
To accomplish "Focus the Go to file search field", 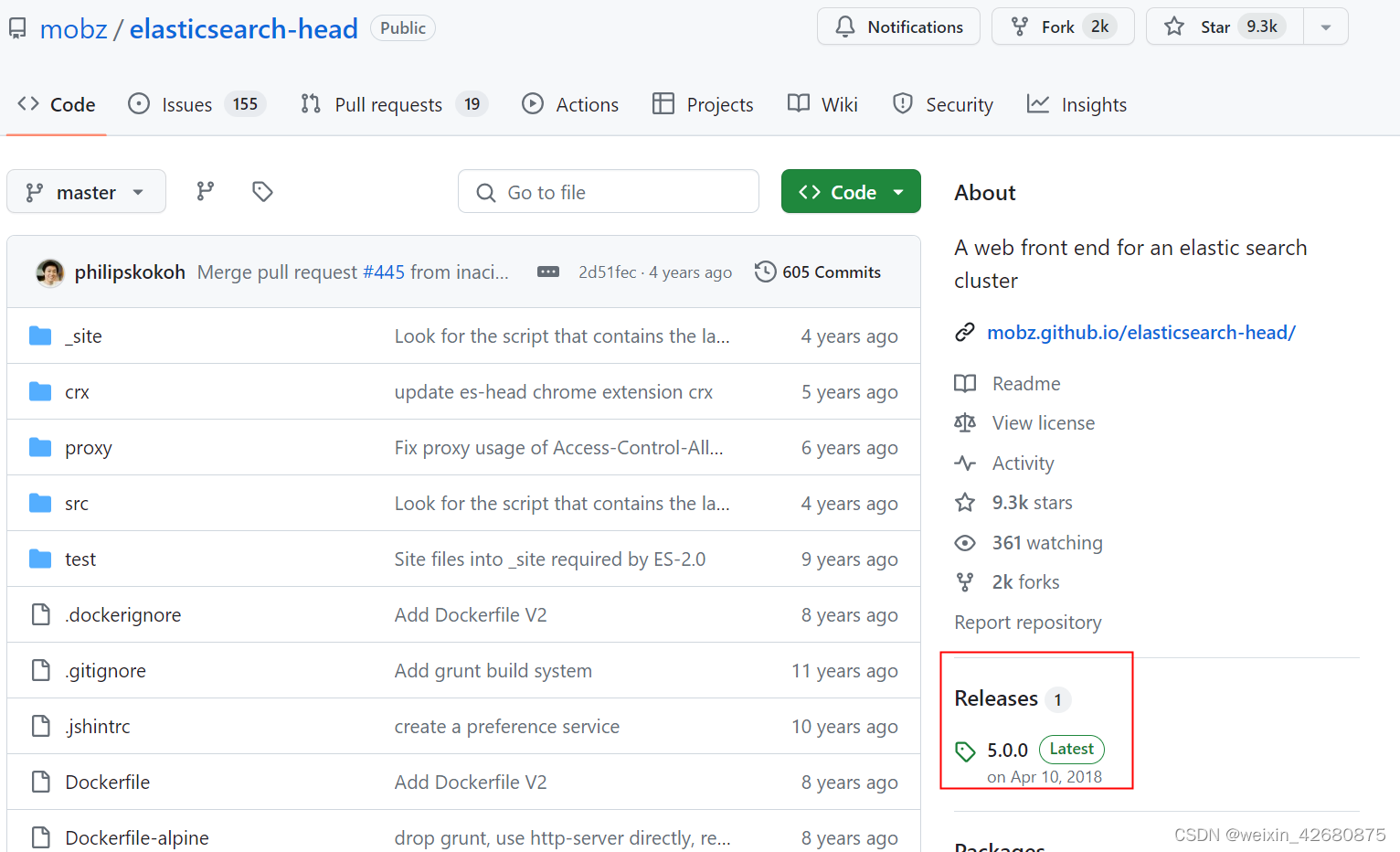I will (x=609, y=191).
